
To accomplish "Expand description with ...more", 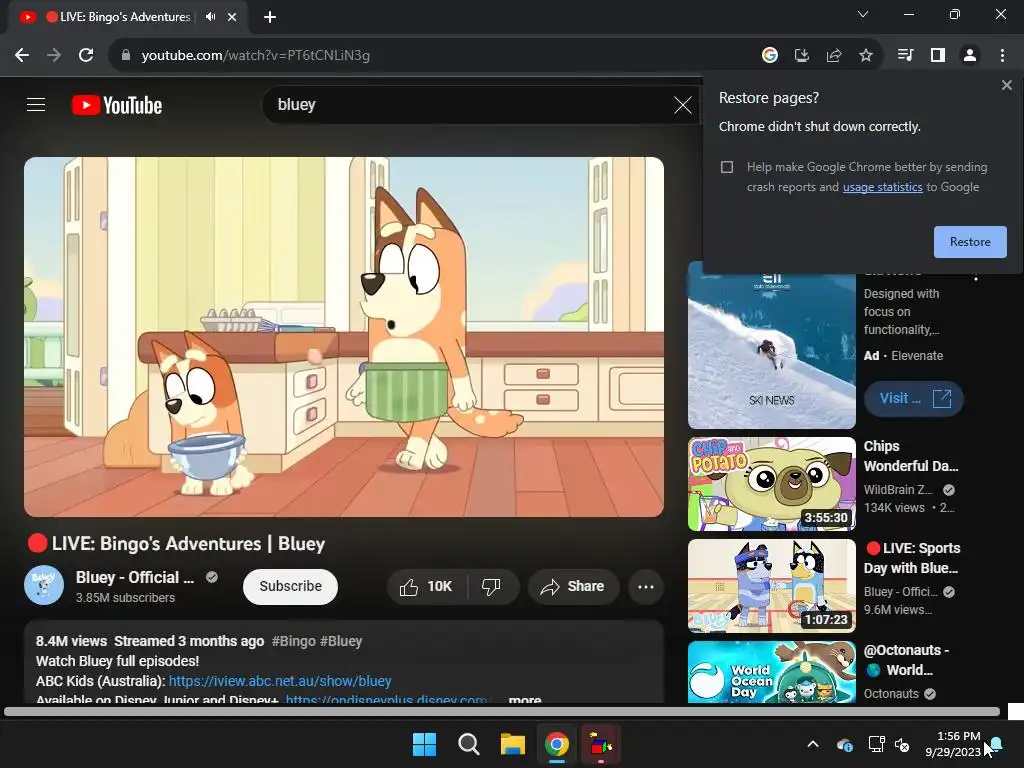I will coord(524,699).
